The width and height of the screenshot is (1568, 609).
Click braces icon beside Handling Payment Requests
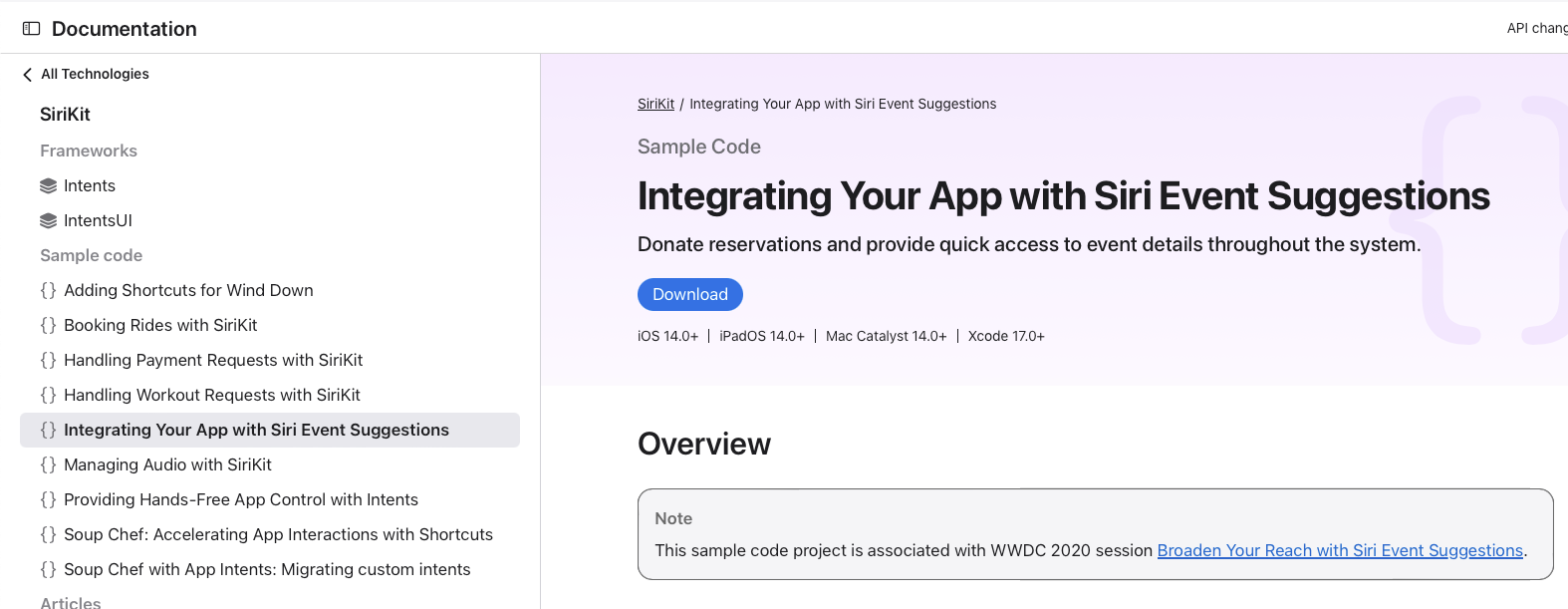(48, 361)
